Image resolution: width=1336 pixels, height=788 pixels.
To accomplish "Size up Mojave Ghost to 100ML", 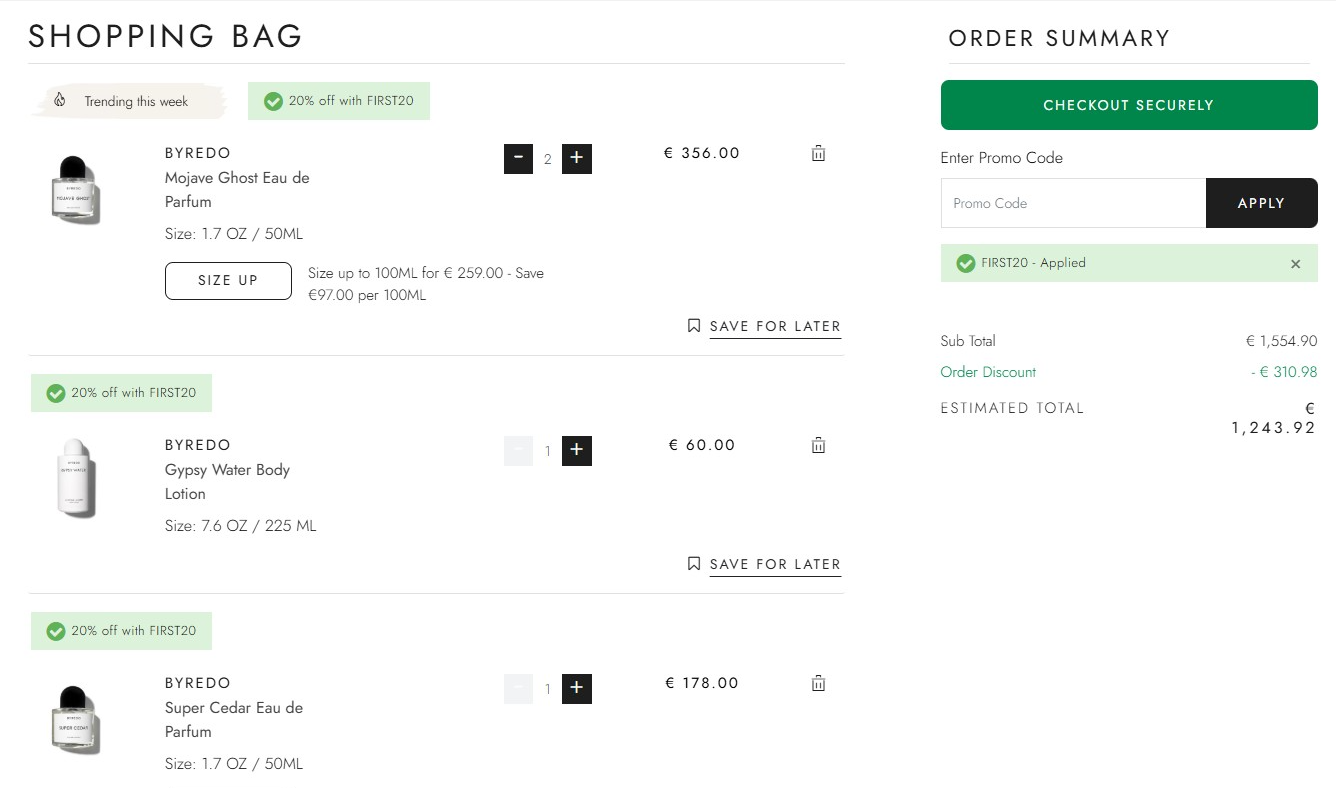I will pos(228,281).
